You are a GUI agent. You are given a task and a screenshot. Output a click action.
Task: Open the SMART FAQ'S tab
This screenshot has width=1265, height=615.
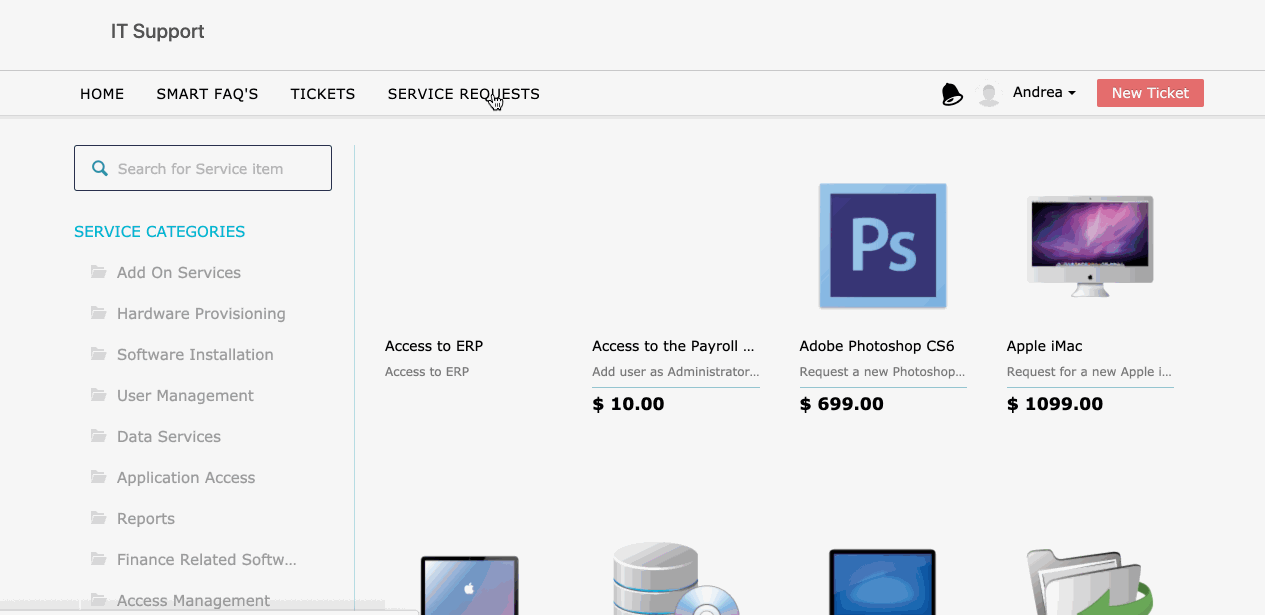207,94
